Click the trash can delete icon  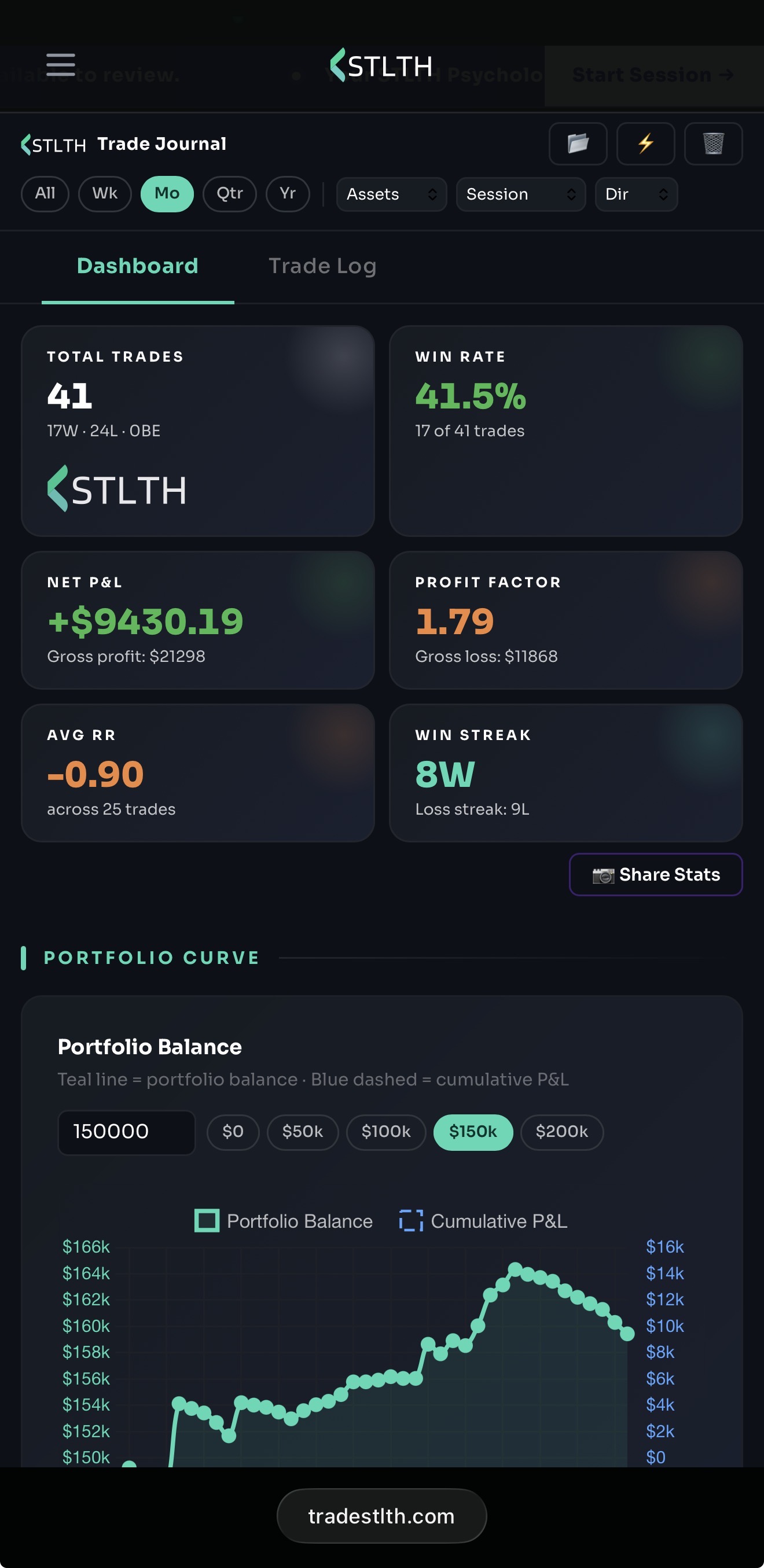(713, 143)
